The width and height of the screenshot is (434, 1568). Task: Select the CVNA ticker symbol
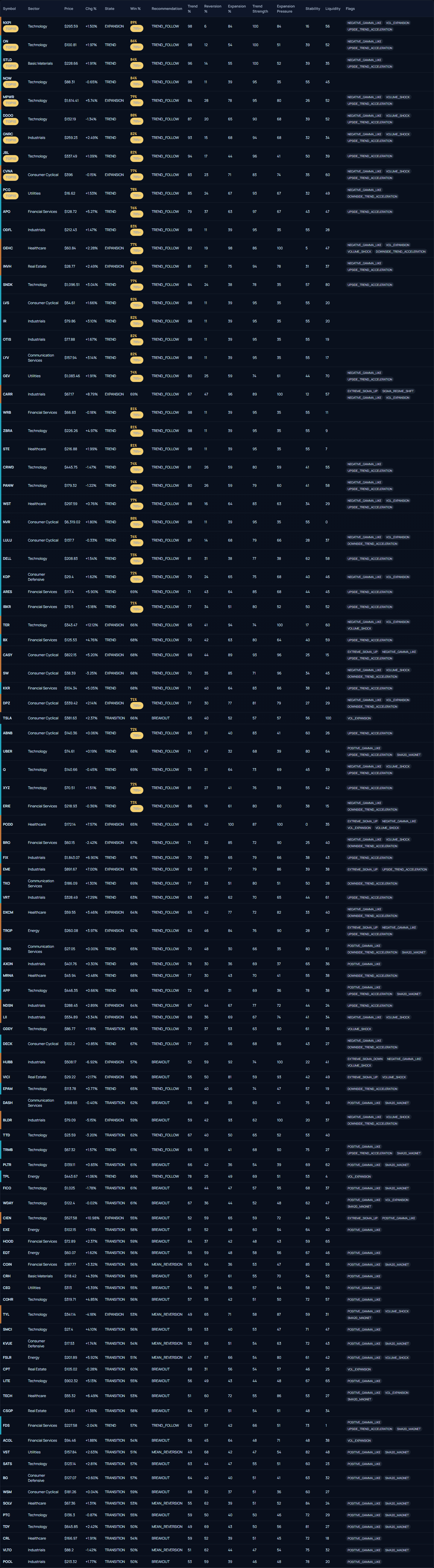click(8, 171)
